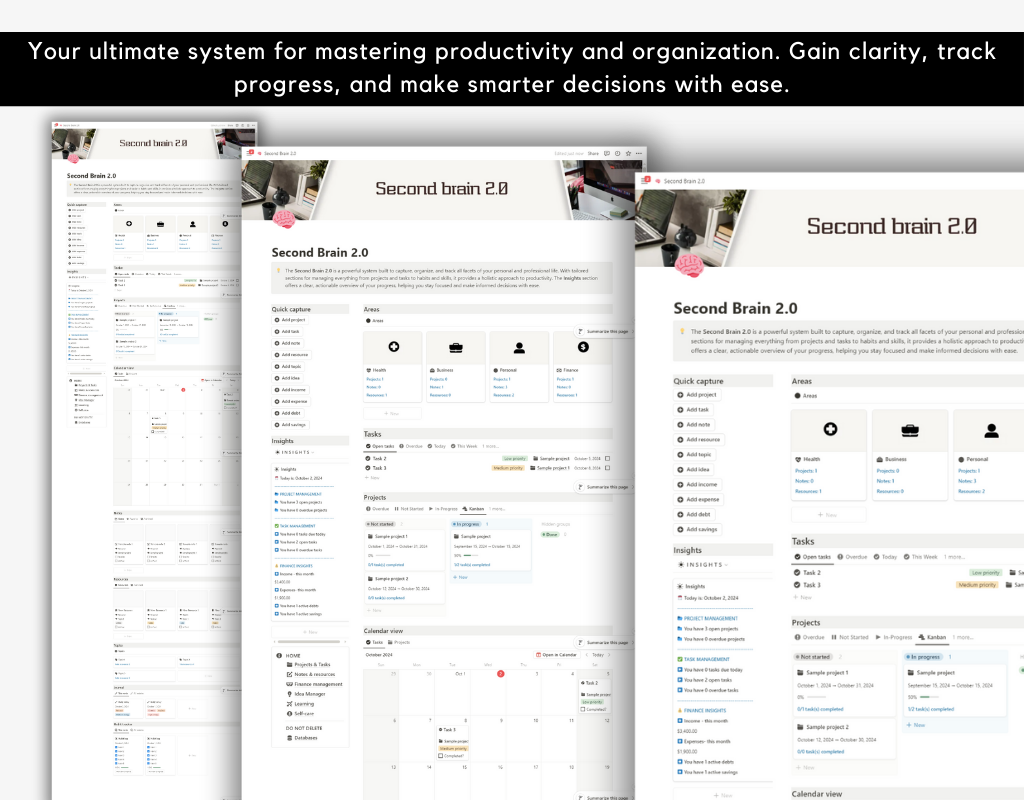Click Summarize this page beside Areas in middle window
Viewport: 1024px width, 800px height.
click(x=603, y=332)
